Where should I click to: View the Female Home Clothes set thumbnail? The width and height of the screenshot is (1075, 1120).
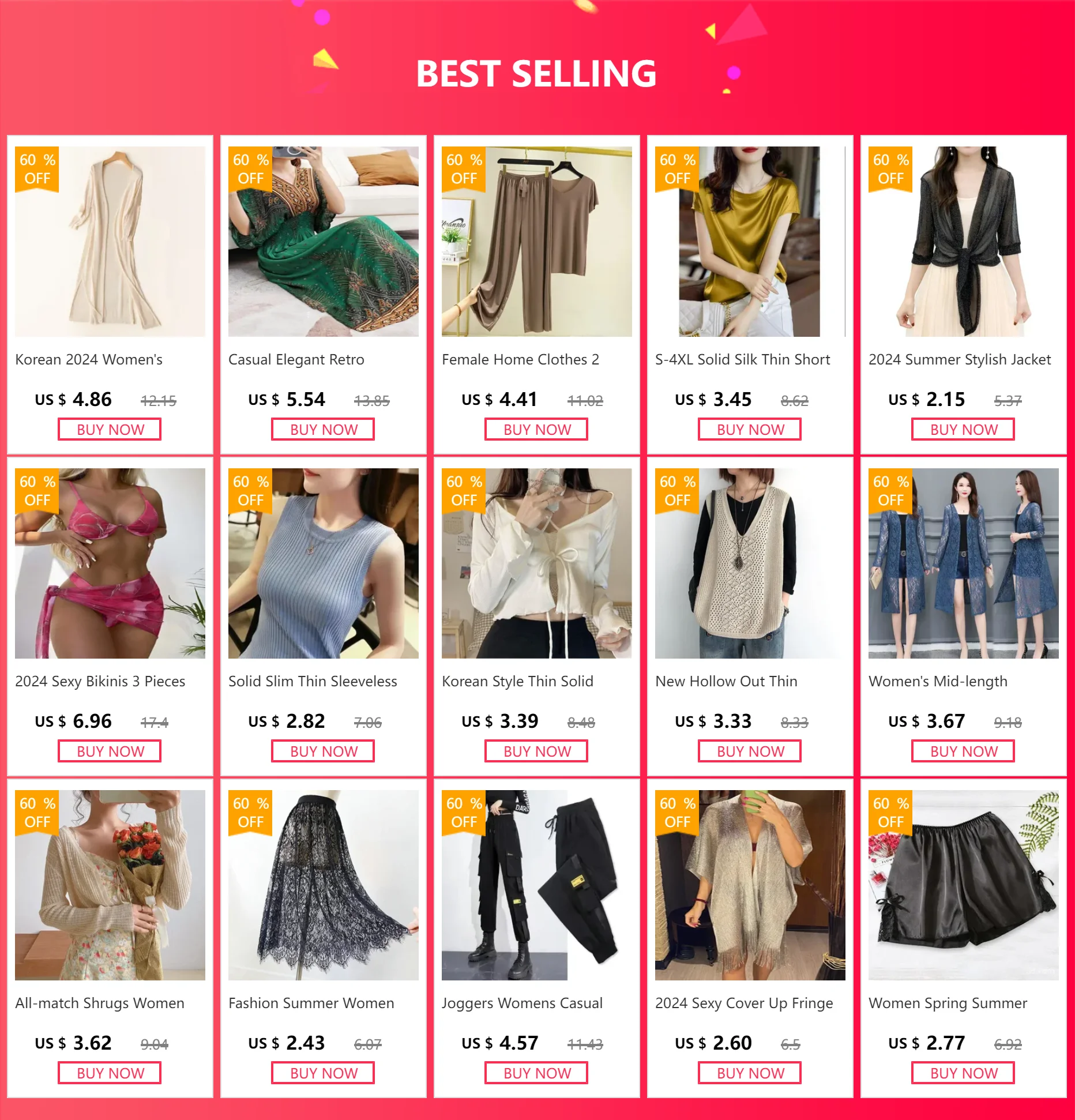point(537,241)
